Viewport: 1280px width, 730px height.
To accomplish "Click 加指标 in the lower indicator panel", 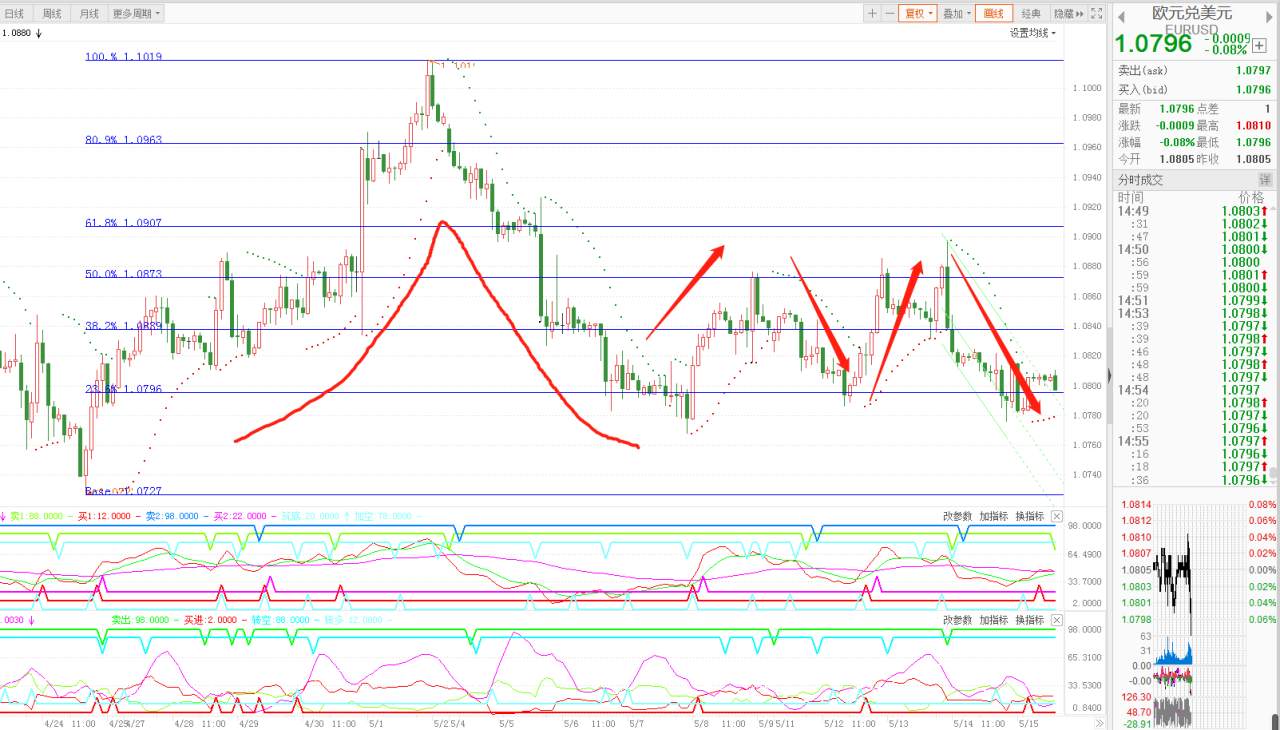I will [994, 620].
